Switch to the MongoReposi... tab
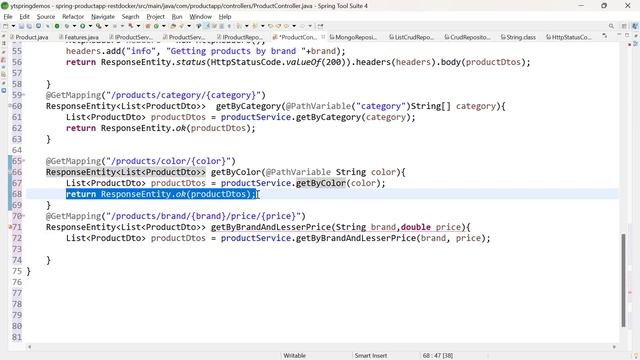640x360 pixels. pos(353,37)
